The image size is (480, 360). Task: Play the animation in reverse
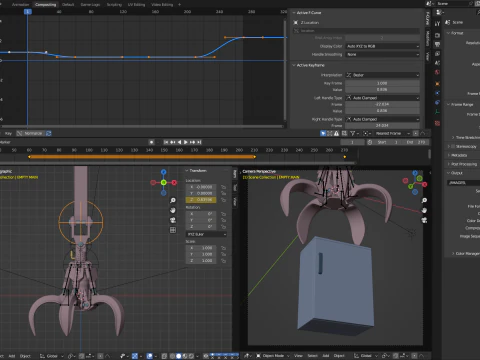click(179, 142)
